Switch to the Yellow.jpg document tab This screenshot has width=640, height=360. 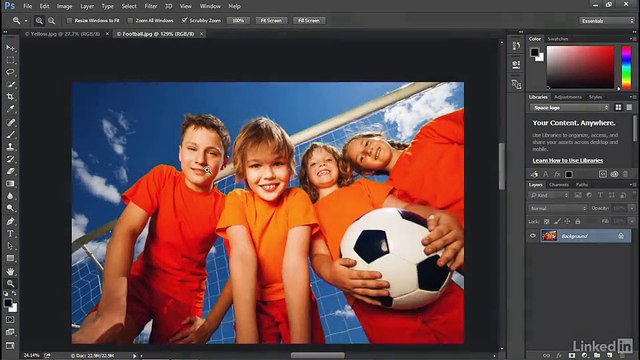(x=62, y=34)
